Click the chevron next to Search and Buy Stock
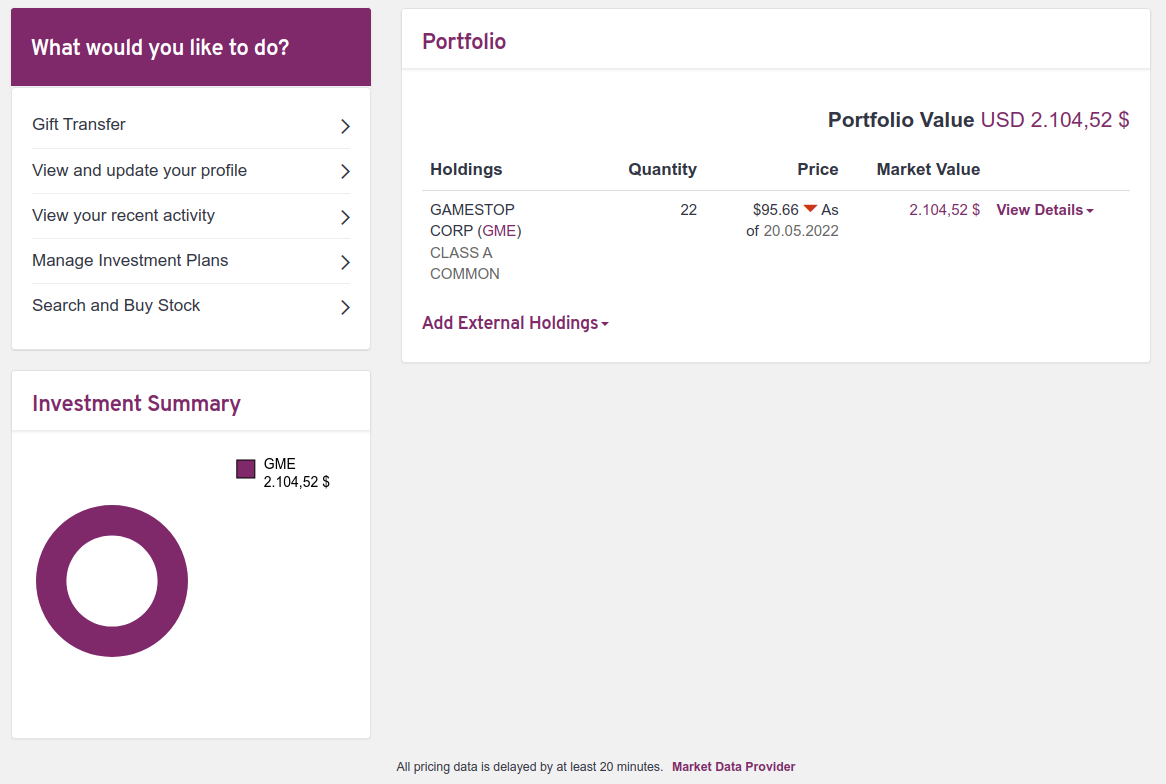1166x784 pixels. tap(345, 307)
